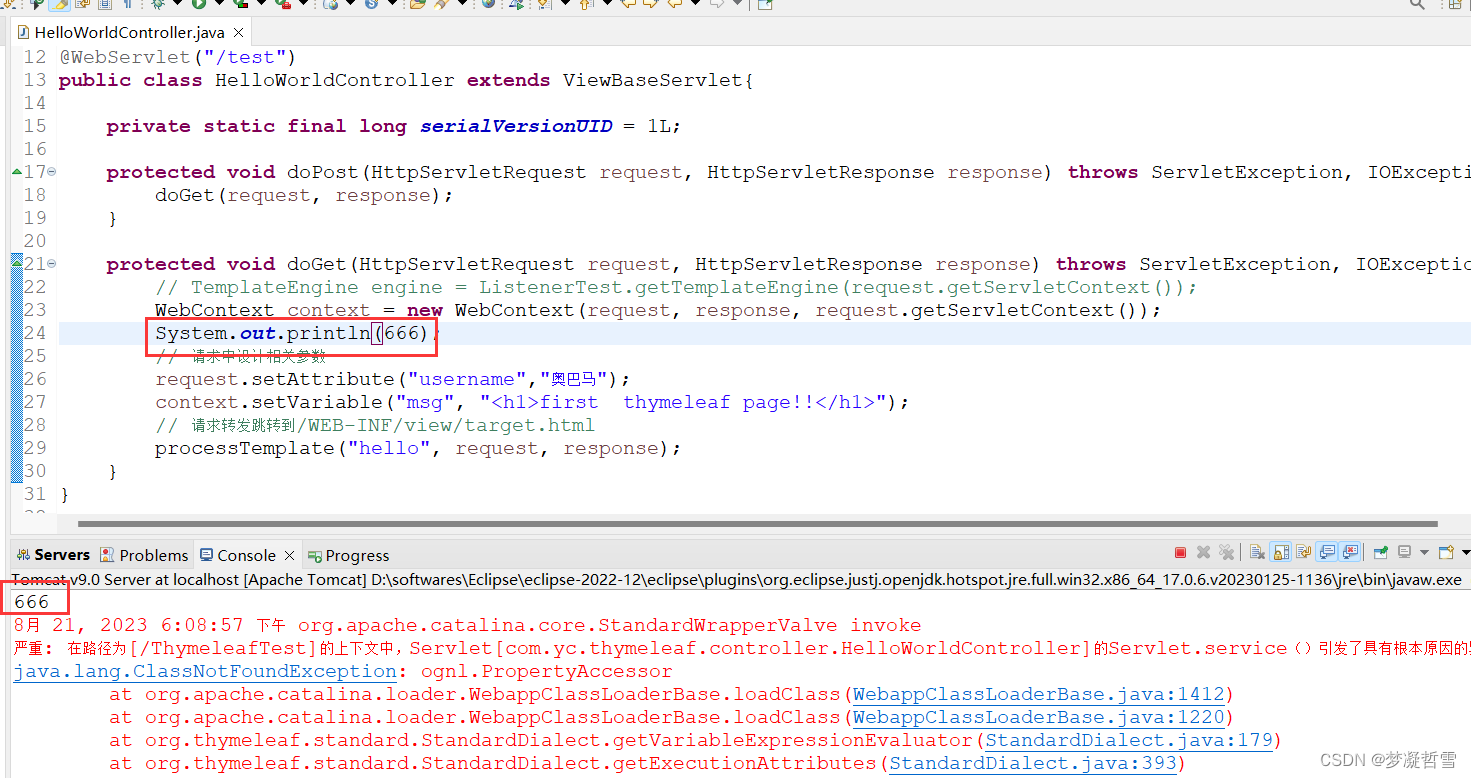Viewport: 1471px width, 778px height.
Task: Click the editor horizontal scrollbar
Action: pyautogui.click(x=757, y=524)
